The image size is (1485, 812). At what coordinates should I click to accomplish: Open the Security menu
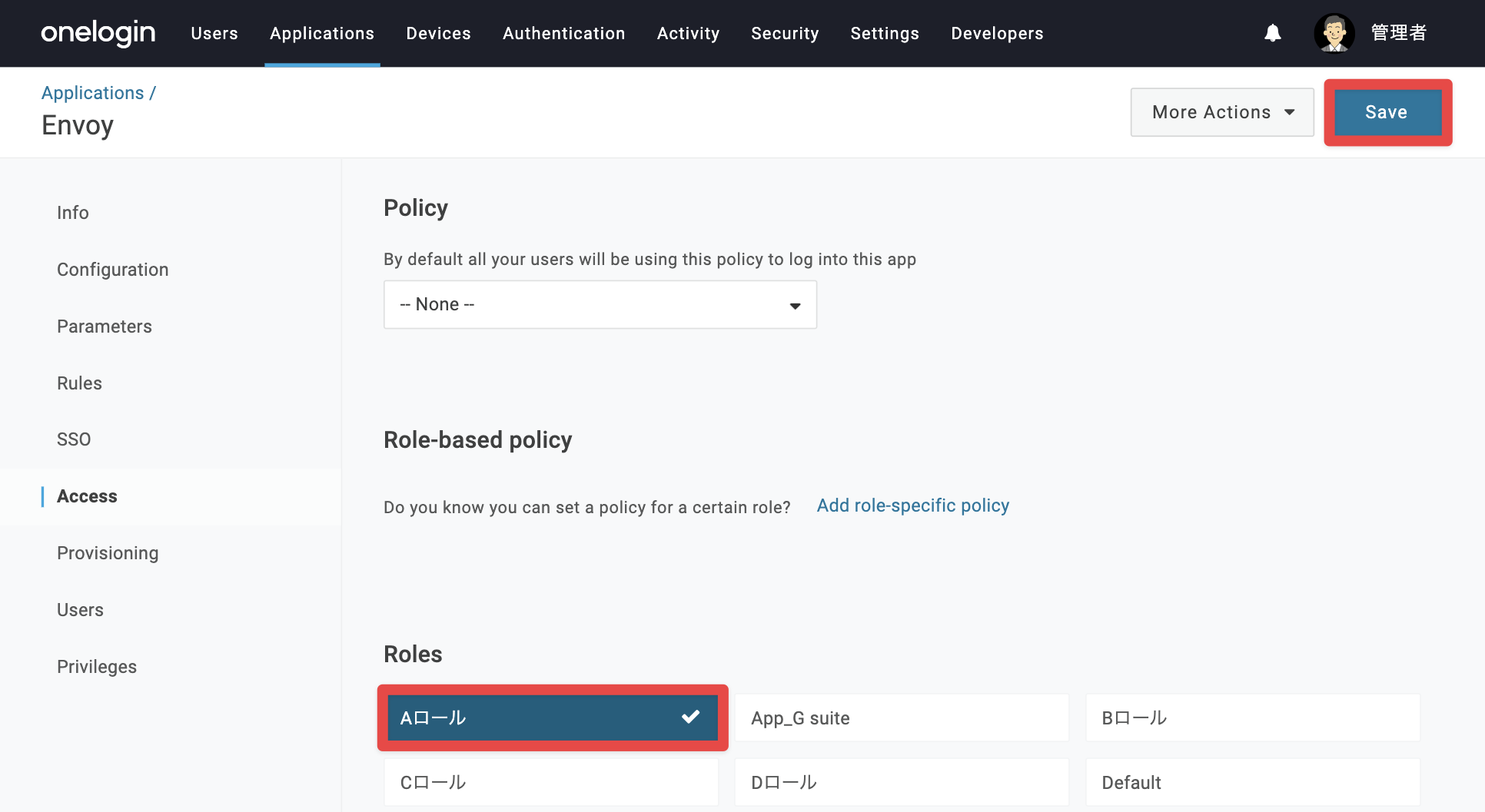[785, 33]
